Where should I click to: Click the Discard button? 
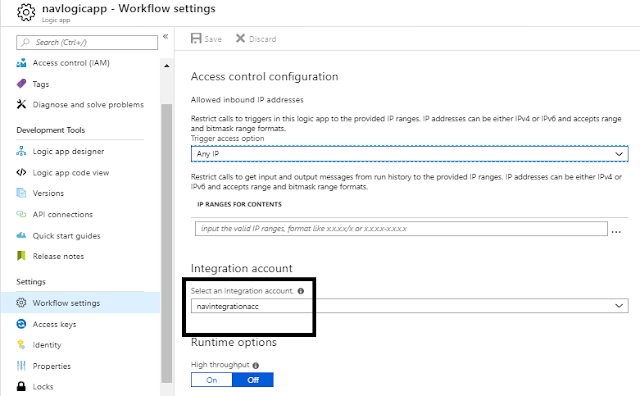pyautogui.click(x=256, y=39)
